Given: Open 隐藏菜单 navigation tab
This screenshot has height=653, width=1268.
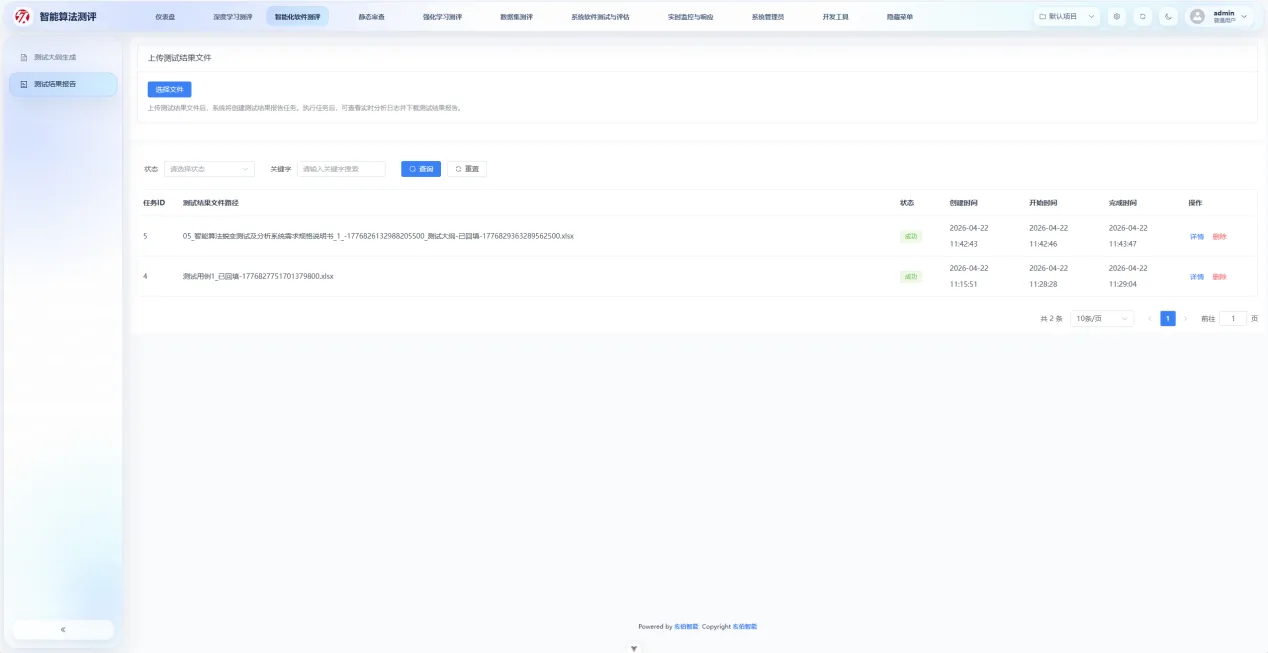Looking at the screenshot, I should point(899,17).
